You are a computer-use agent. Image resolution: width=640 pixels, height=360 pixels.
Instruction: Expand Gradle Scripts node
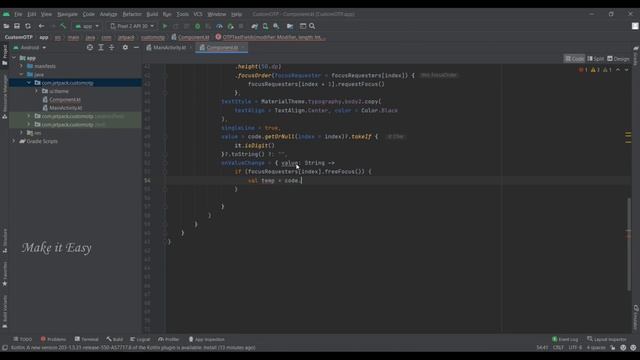(14, 141)
